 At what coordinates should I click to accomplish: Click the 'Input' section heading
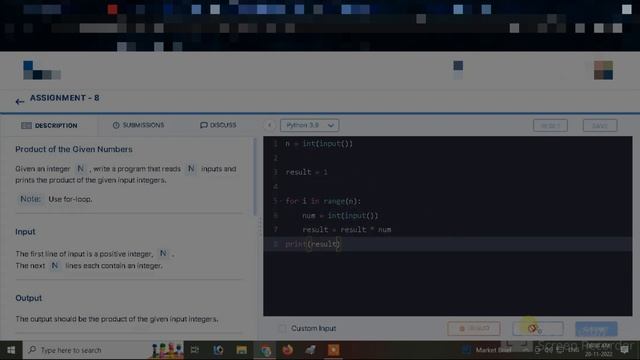[25, 232]
